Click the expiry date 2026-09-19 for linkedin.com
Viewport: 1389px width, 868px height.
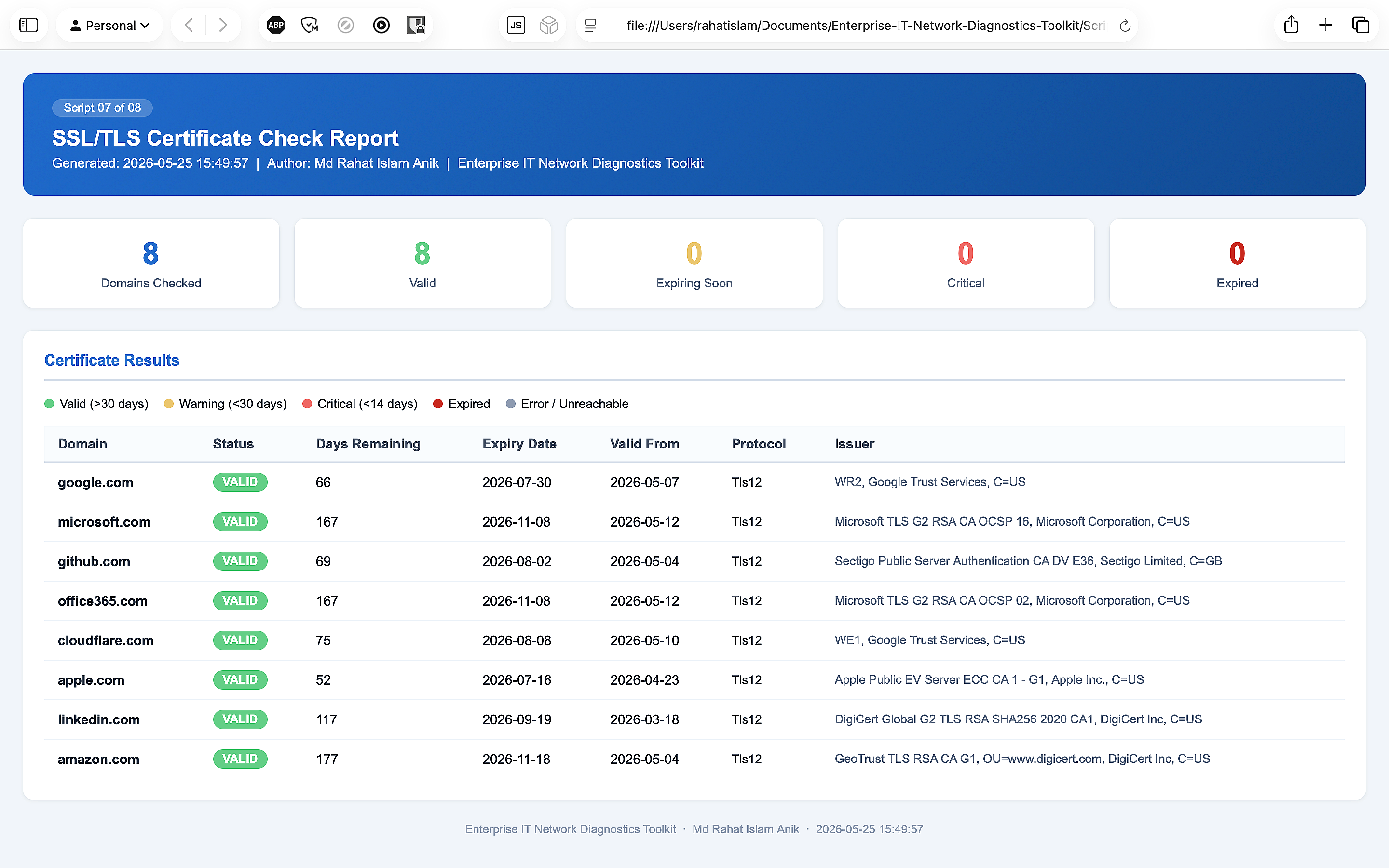pyautogui.click(x=517, y=720)
